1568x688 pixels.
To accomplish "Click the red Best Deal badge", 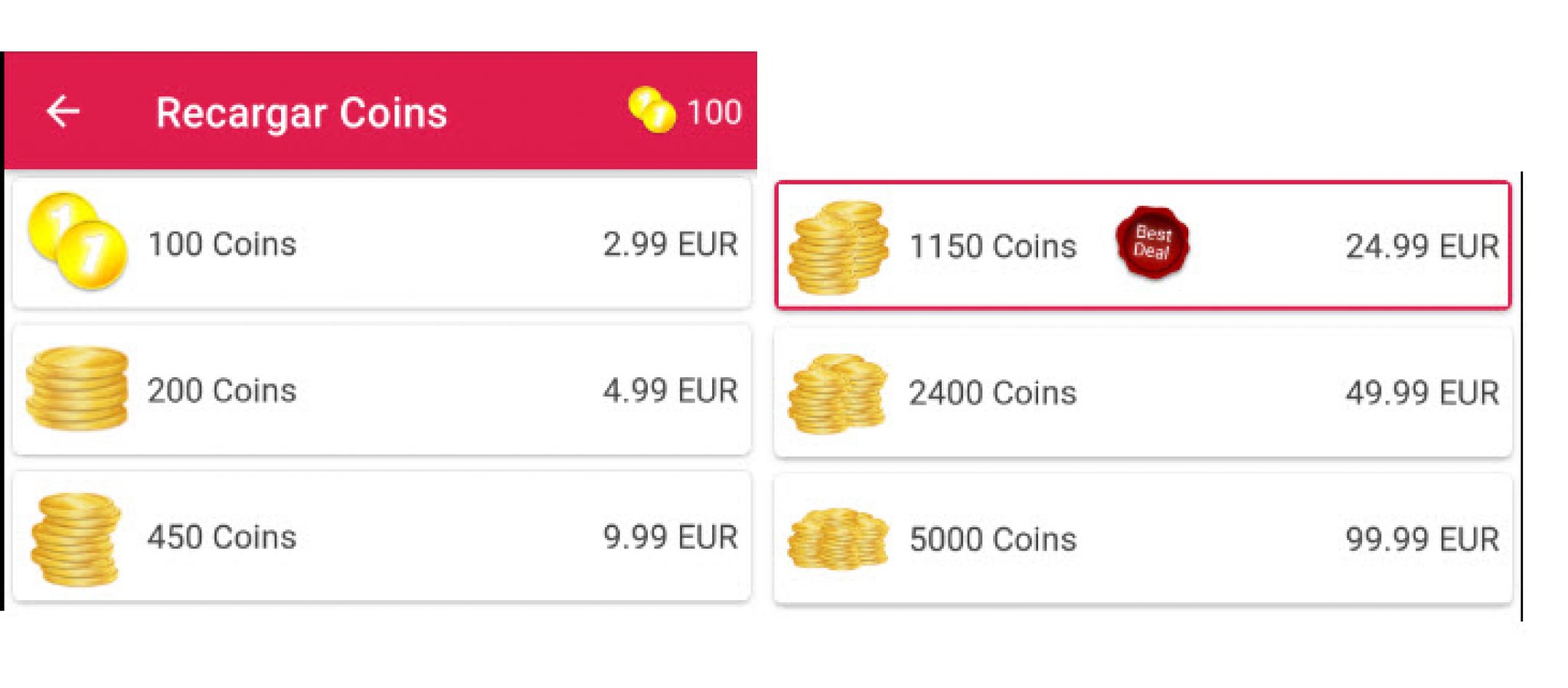I will (1150, 243).
